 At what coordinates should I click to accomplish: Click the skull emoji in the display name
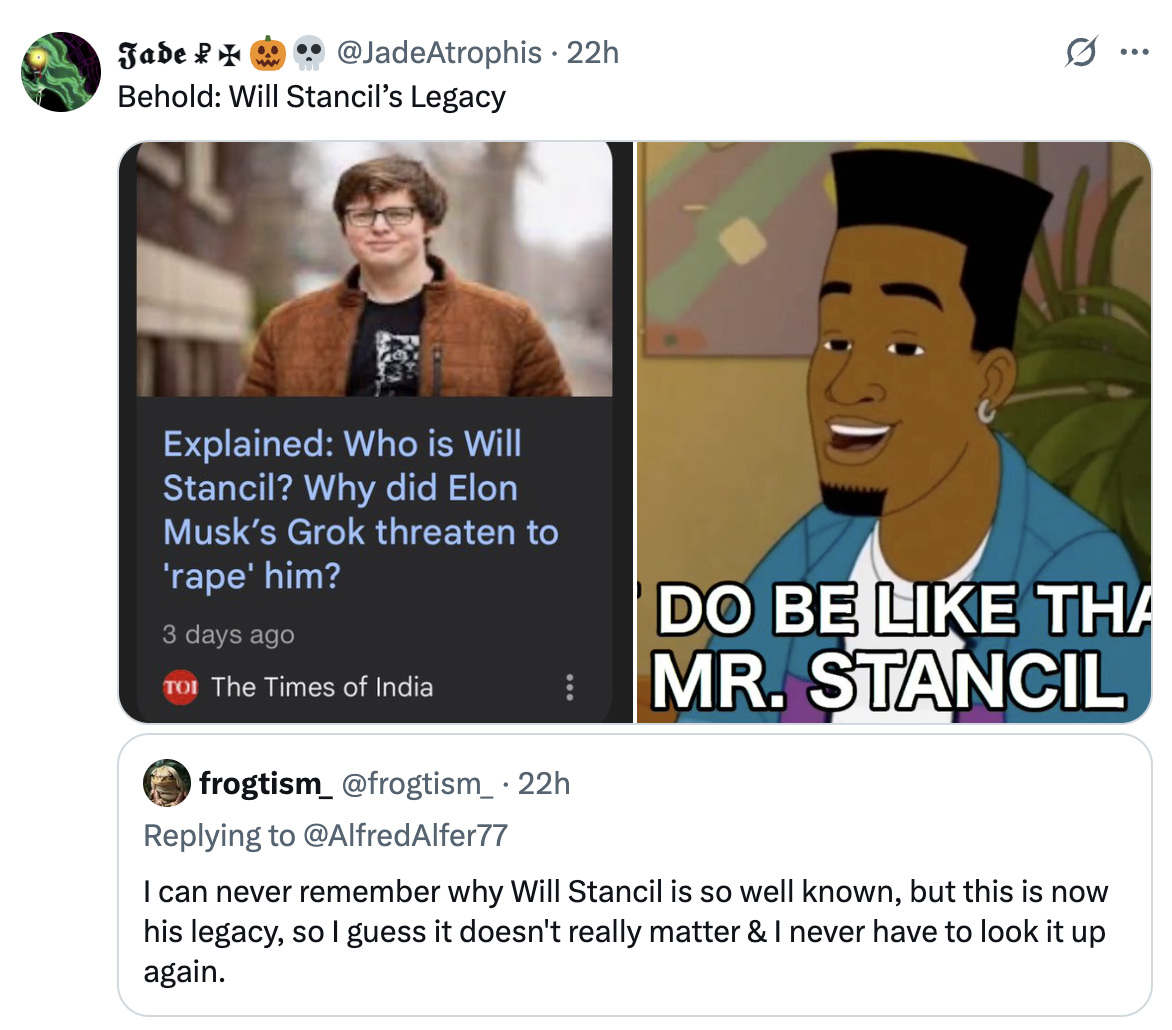305,54
